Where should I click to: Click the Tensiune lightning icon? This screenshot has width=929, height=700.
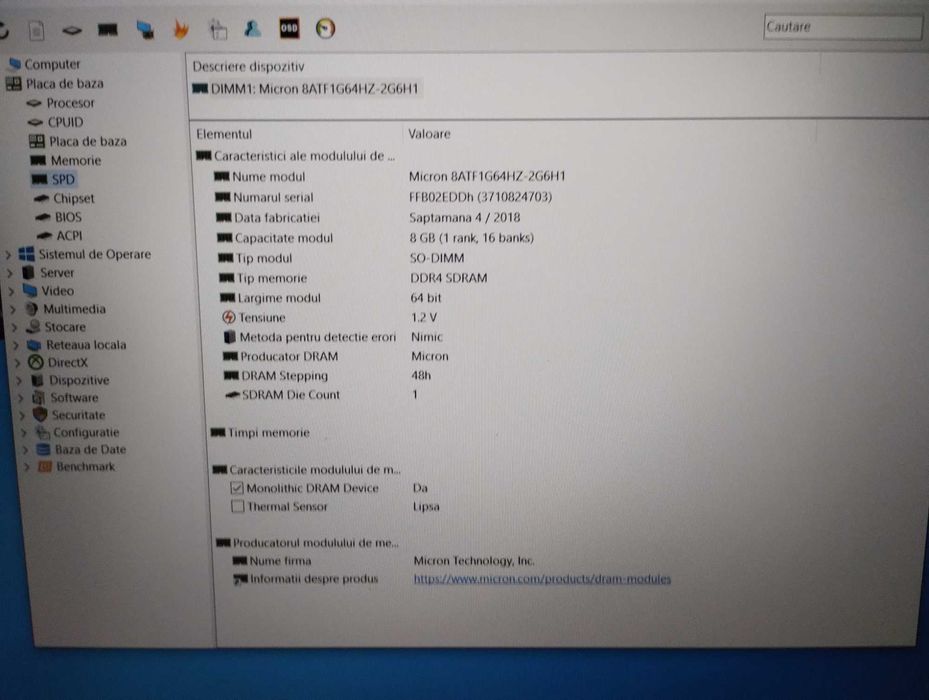coord(229,318)
